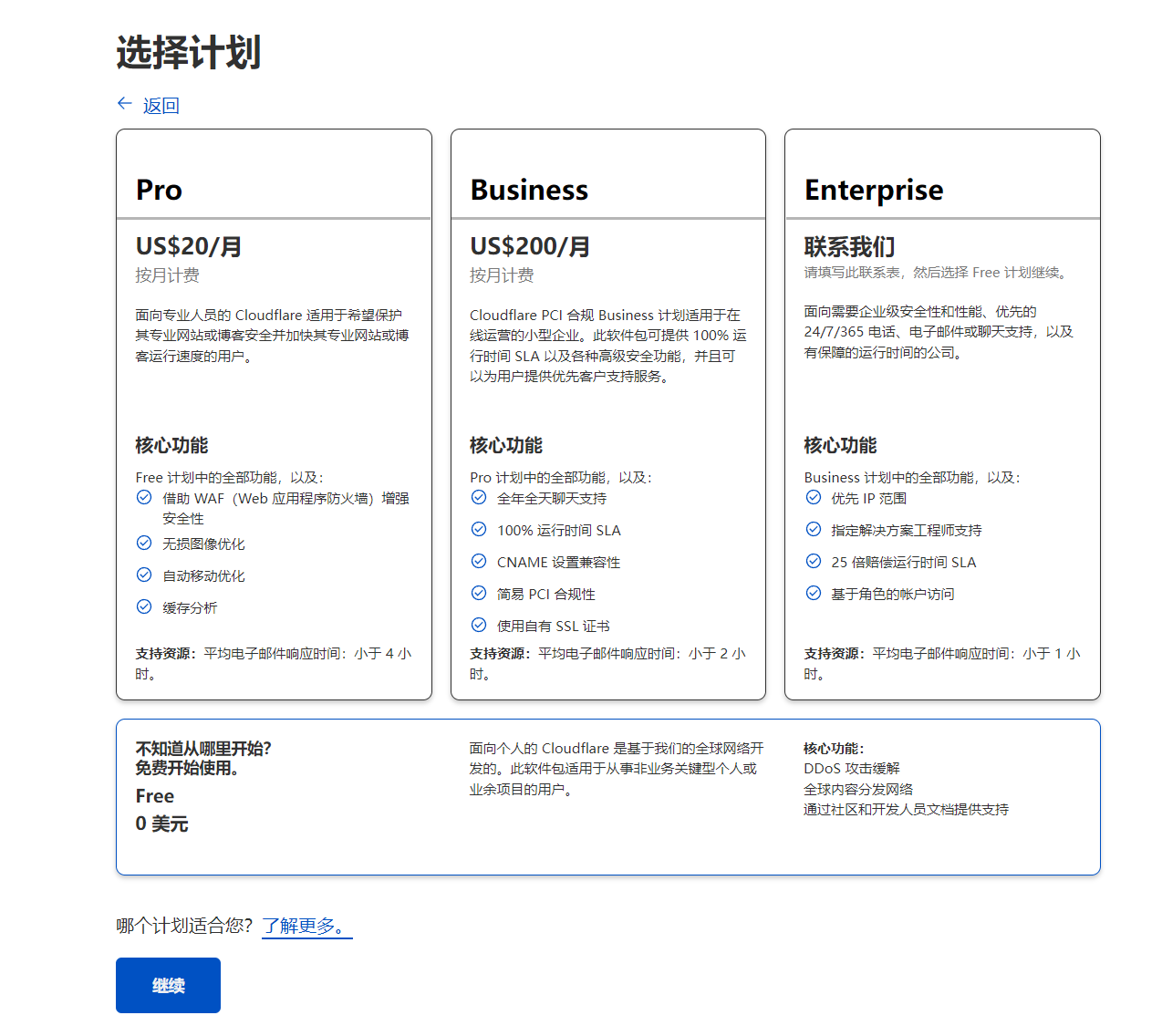Screen dimensions: 1162x1036
Task: Click the back arrow icon beside 返回
Action: 125,104
